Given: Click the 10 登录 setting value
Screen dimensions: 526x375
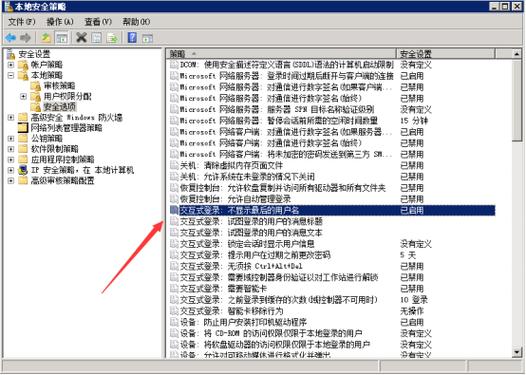Looking at the screenshot, I should pos(414,300).
